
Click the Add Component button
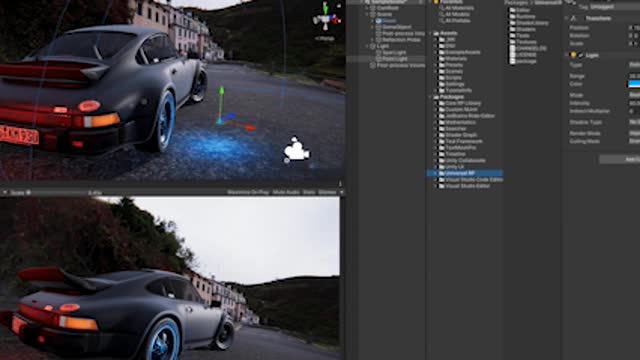(x=620, y=159)
